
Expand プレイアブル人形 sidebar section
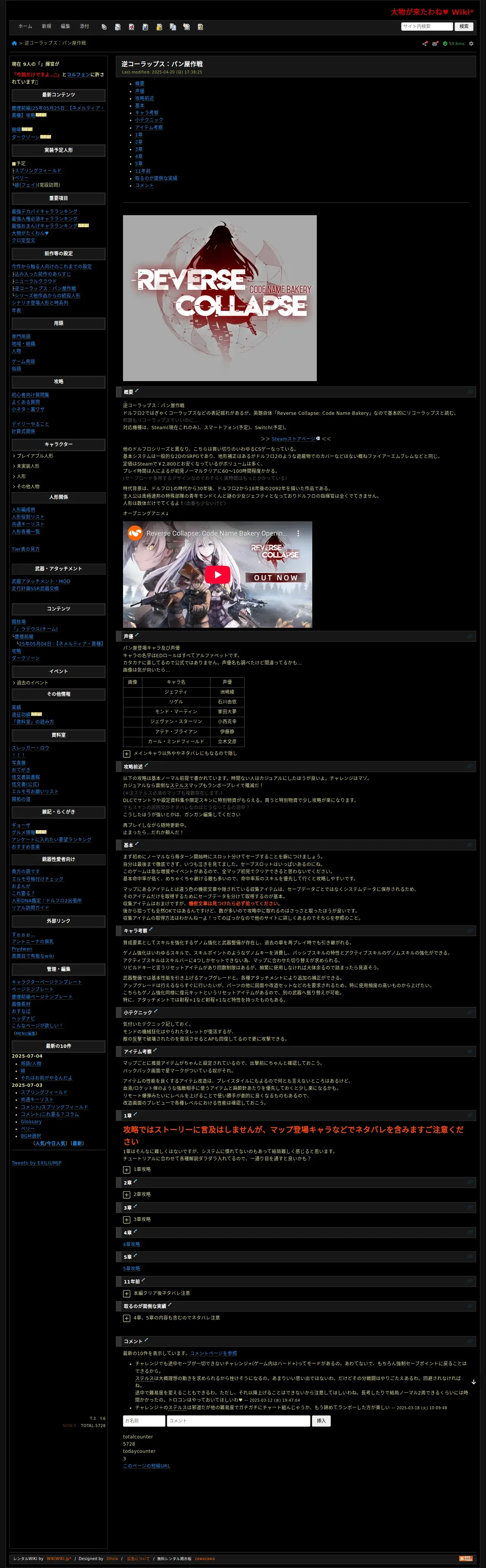coord(33,456)
